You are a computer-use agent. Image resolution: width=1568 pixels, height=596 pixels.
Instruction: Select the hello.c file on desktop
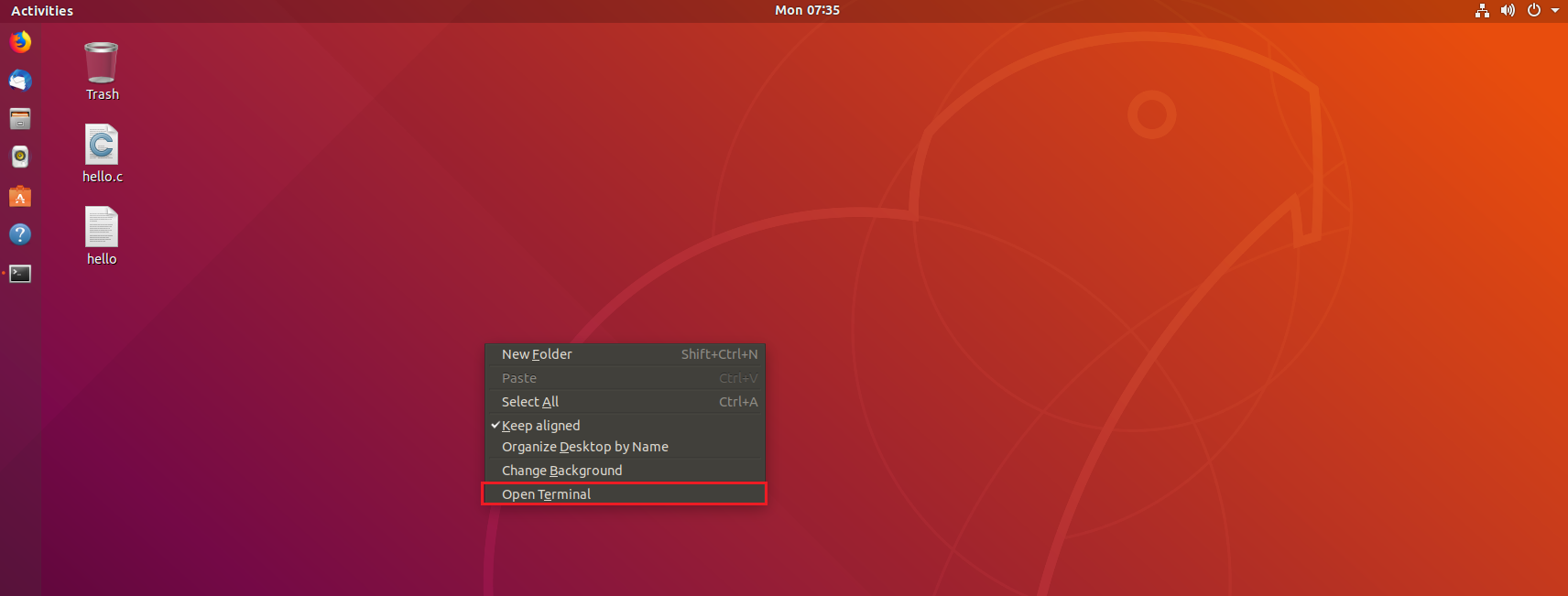point(102,154)
